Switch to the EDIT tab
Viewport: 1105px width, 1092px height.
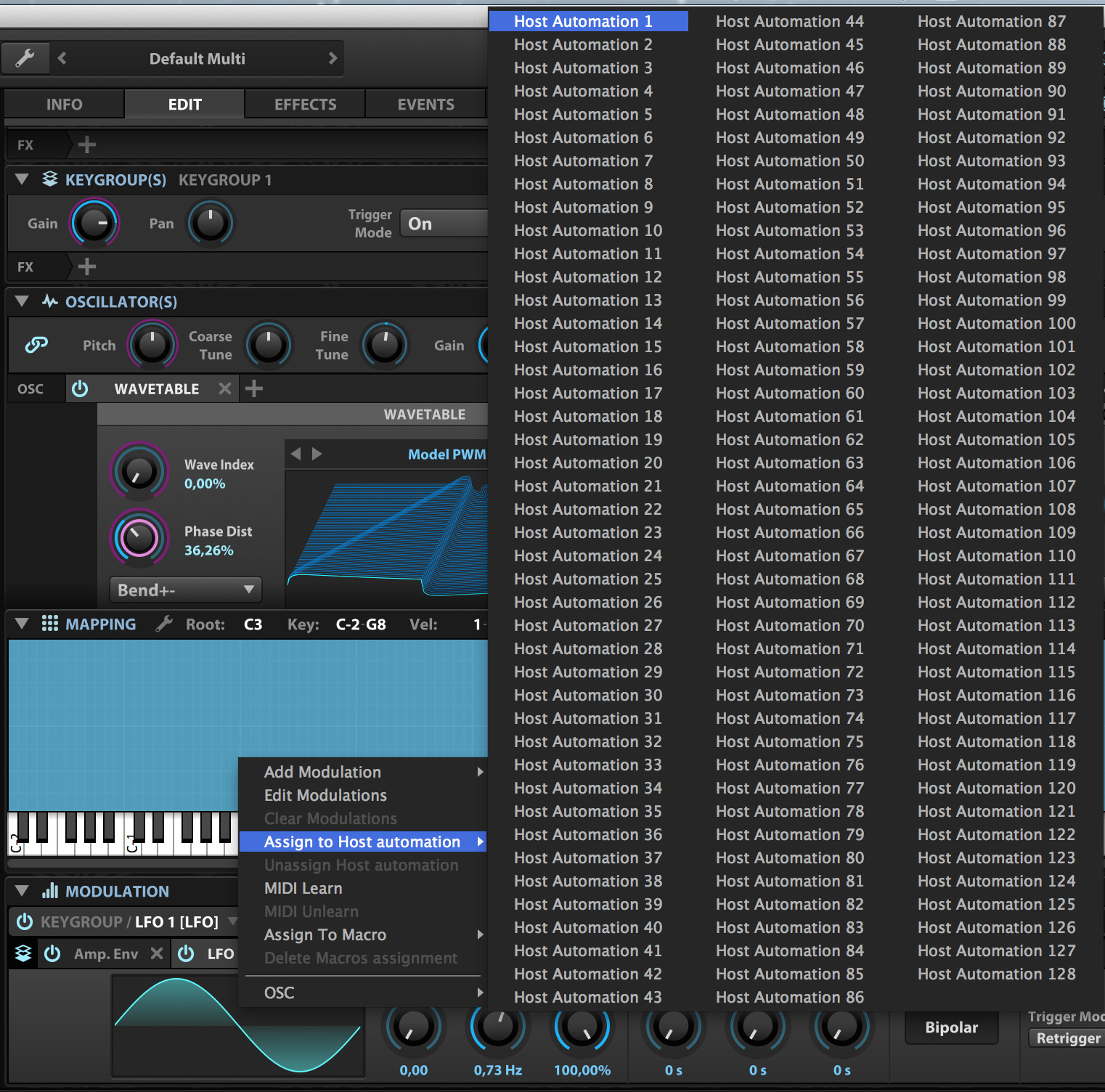click(x=185, y=105)
